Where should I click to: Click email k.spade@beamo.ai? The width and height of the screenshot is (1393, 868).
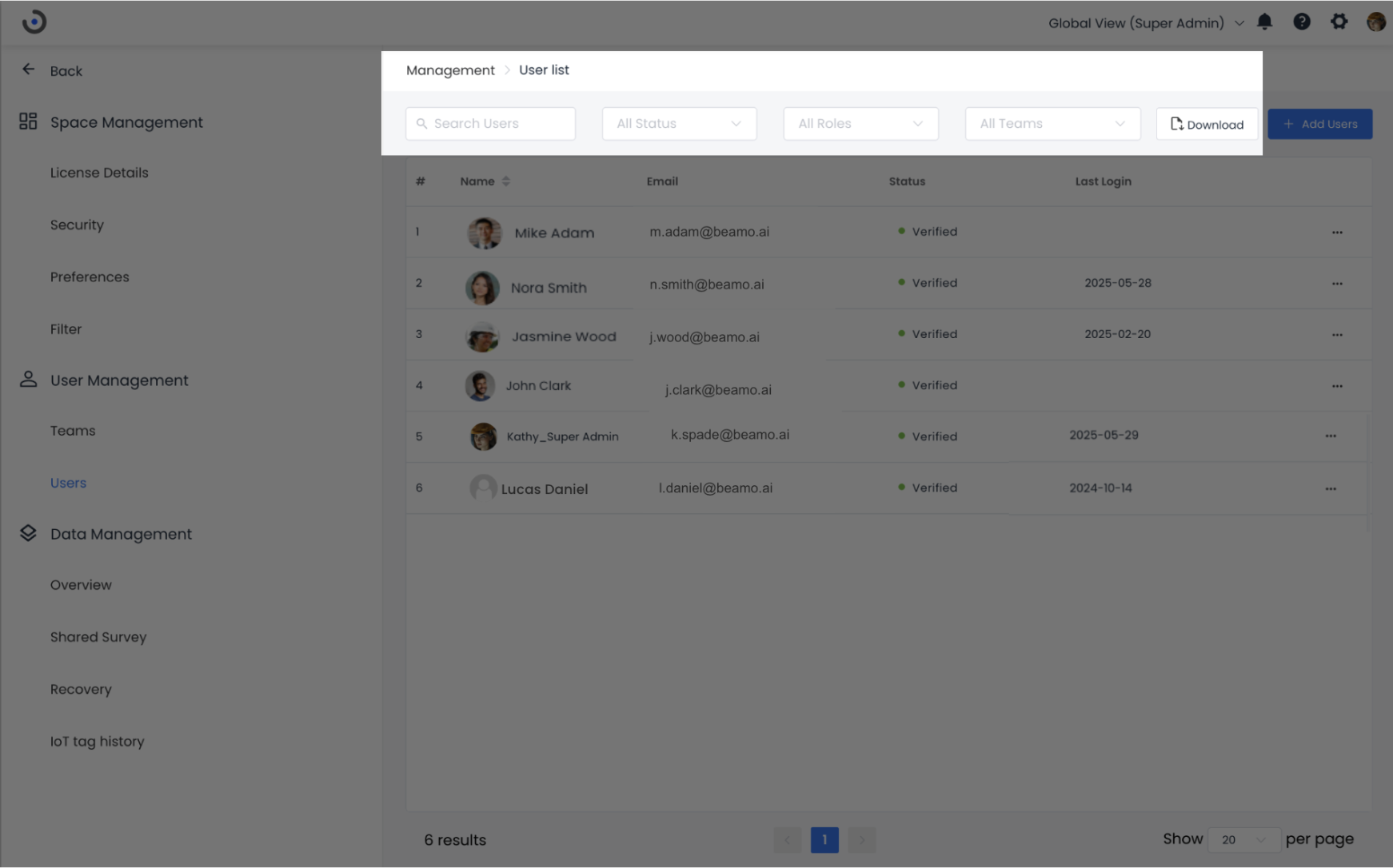click(730, 435)
